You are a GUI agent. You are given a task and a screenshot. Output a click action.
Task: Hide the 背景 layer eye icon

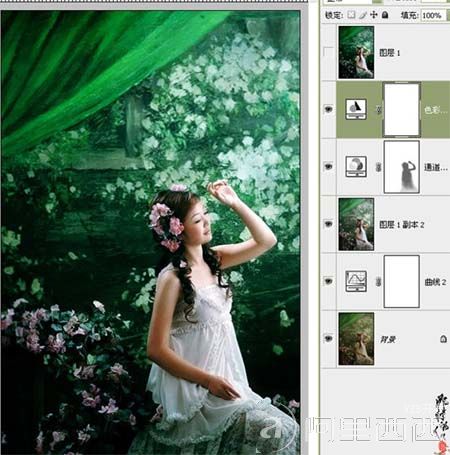329,339
